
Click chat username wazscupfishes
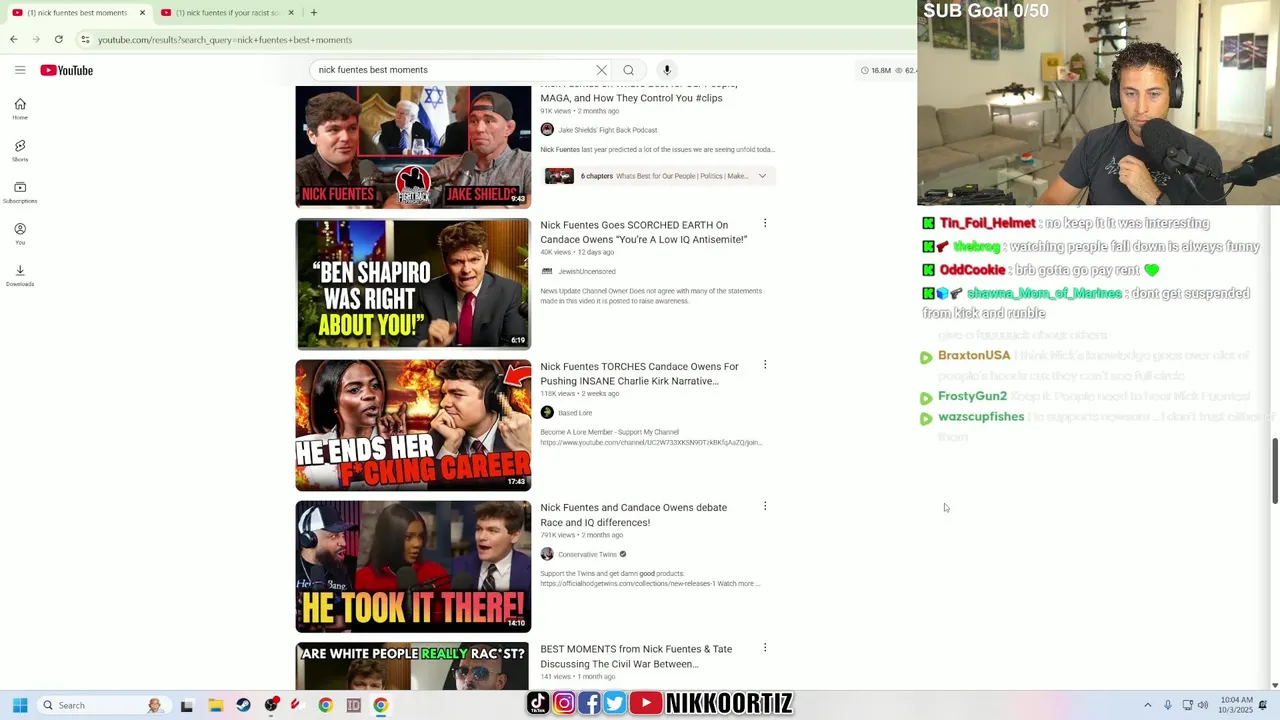pyautogui.click(x=981, y=416)
